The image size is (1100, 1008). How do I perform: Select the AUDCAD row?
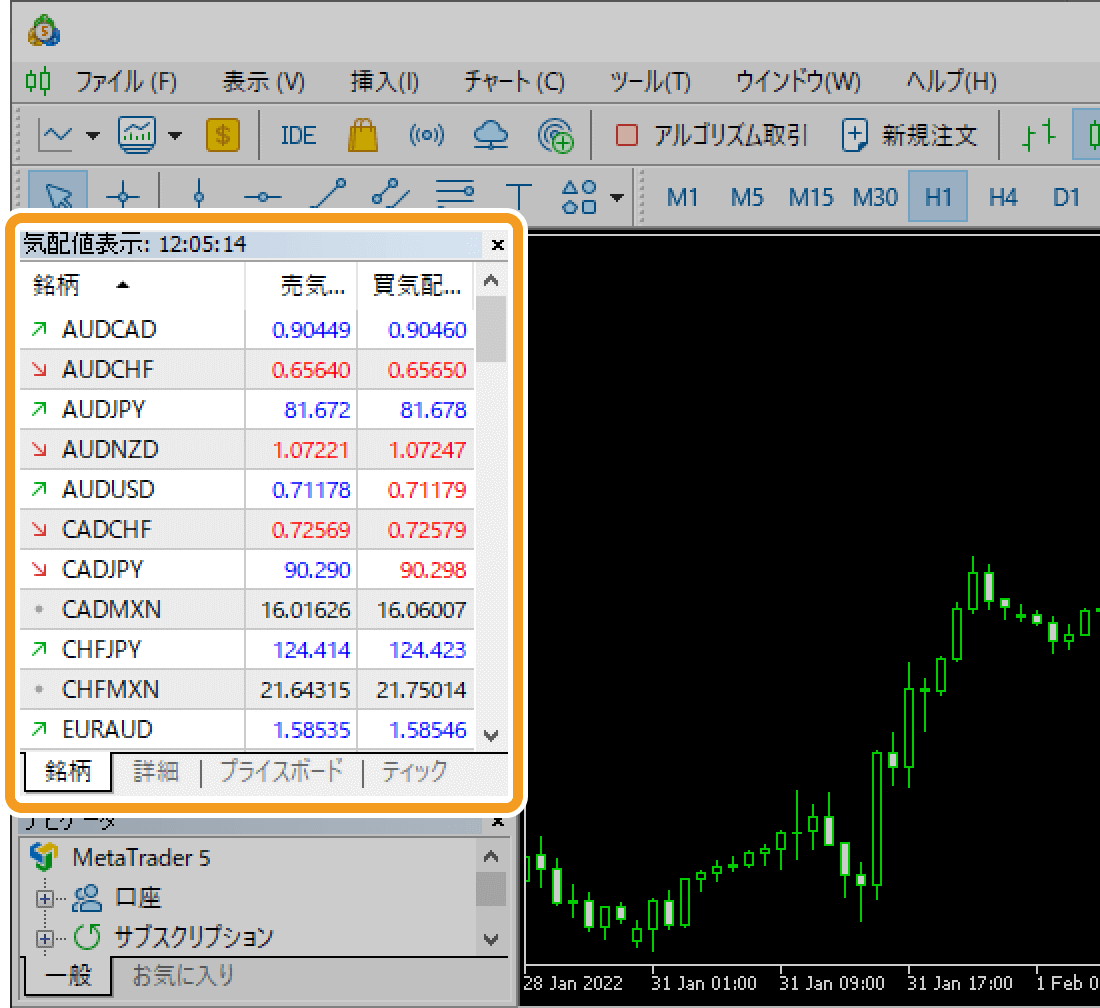coord(247,329)
